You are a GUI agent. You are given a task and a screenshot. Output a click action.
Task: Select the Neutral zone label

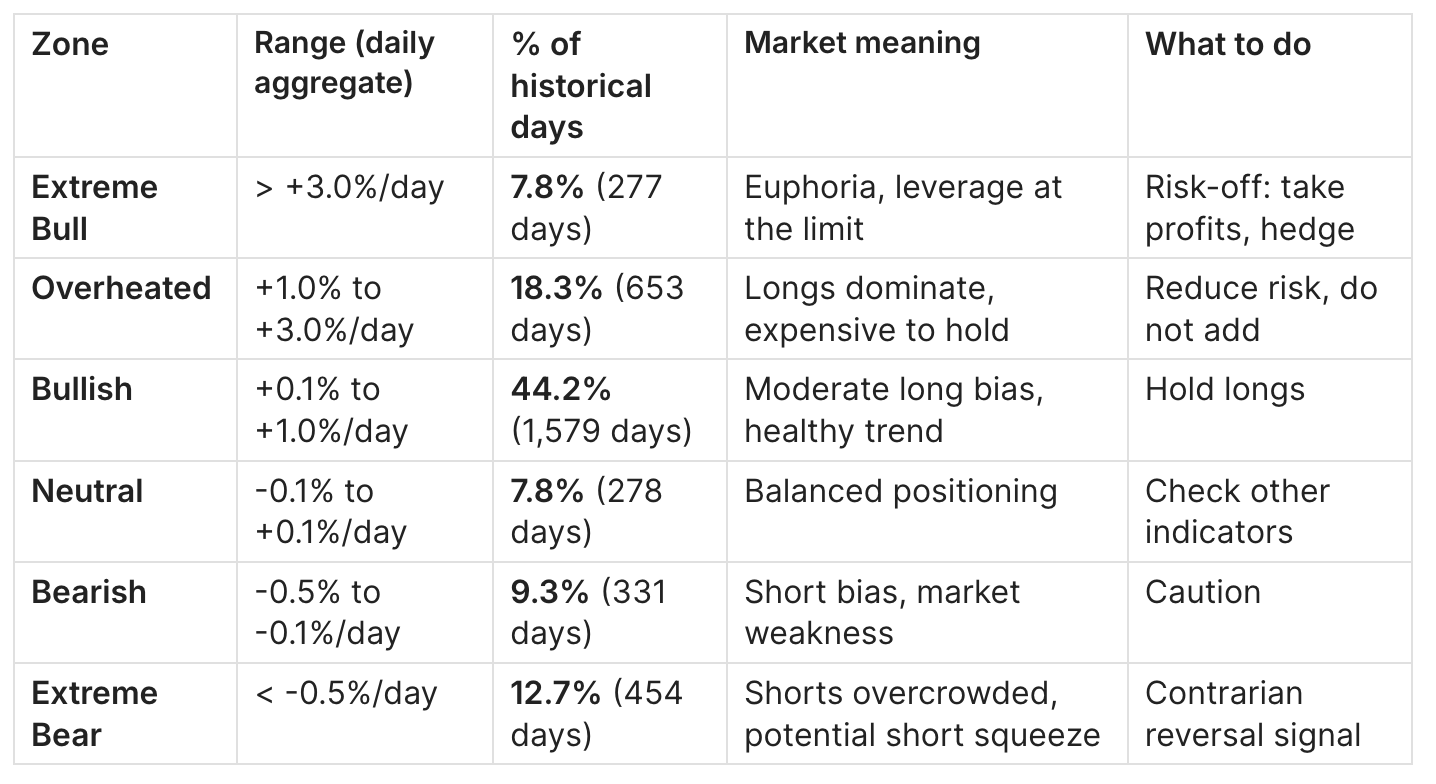click(x=87, y=491)
